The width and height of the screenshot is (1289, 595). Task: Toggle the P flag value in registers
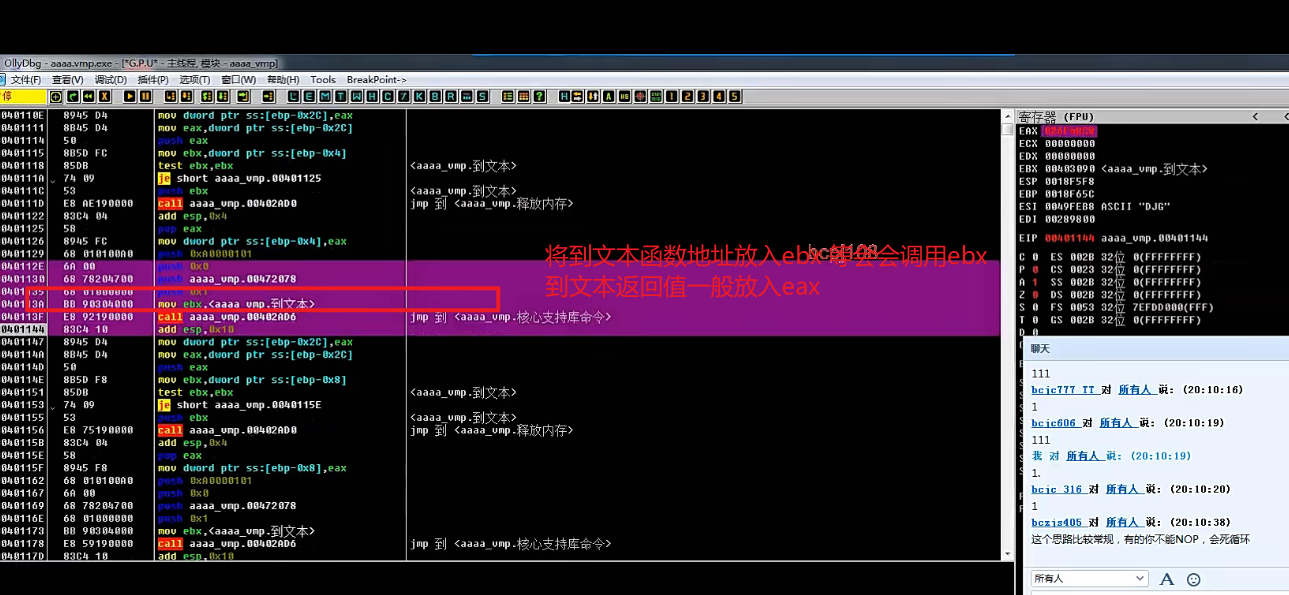1035,269
